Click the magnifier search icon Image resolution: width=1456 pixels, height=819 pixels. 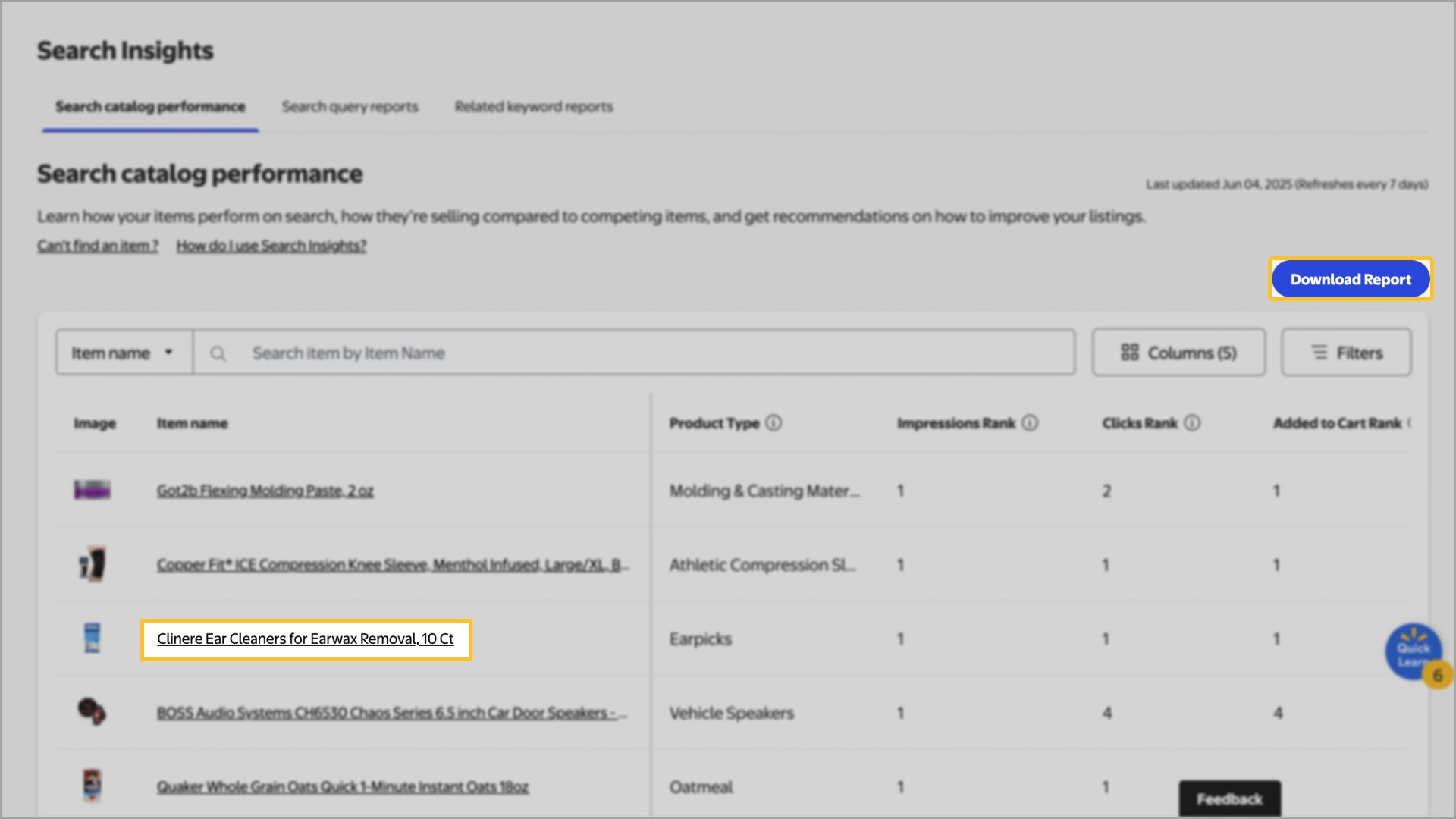218,353
